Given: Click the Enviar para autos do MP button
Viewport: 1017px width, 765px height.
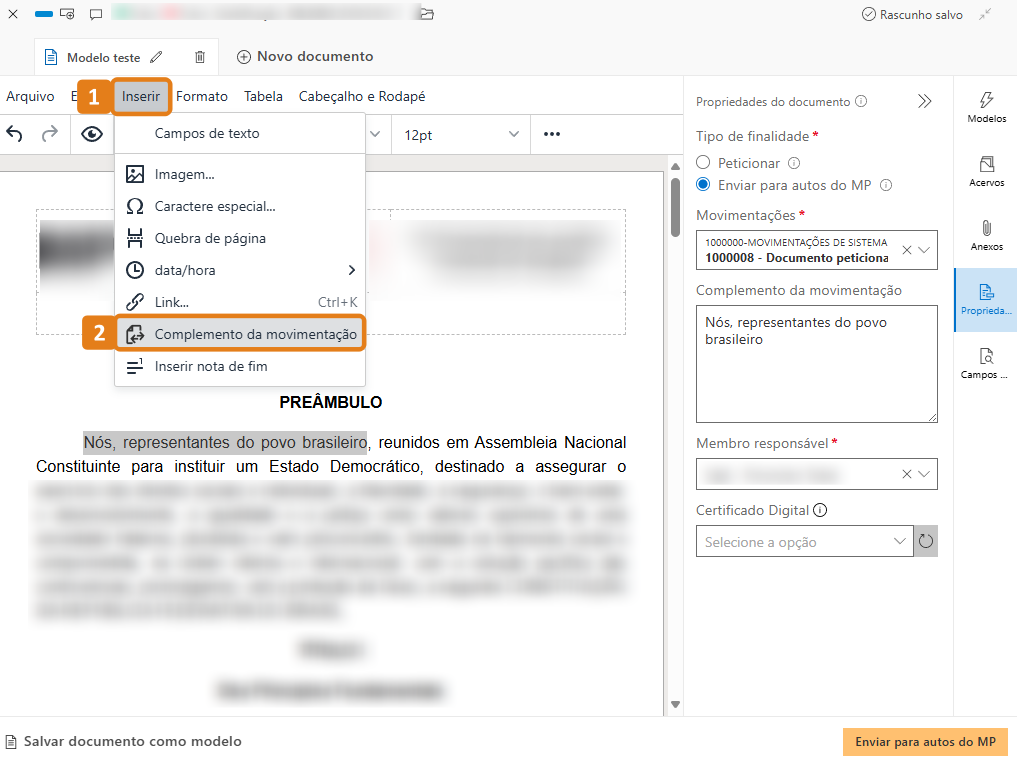Looking at the screenshot, I should [925, 742].
